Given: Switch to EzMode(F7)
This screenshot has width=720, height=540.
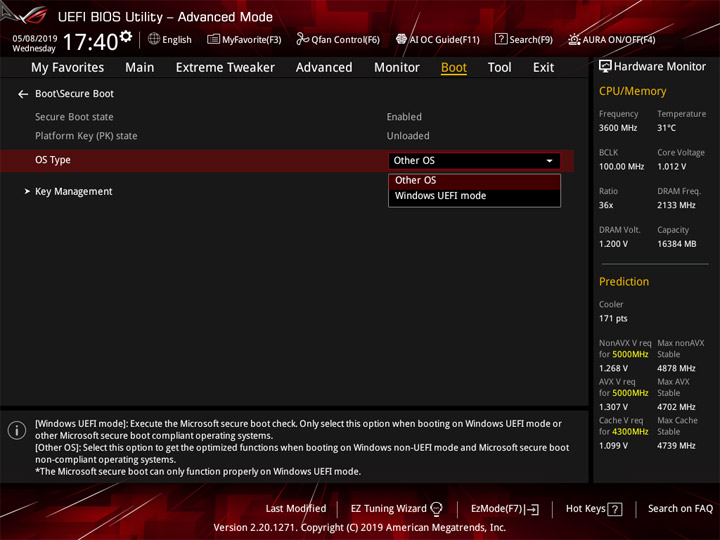Looking at the screenshot, I should click(x=497, y=509).
